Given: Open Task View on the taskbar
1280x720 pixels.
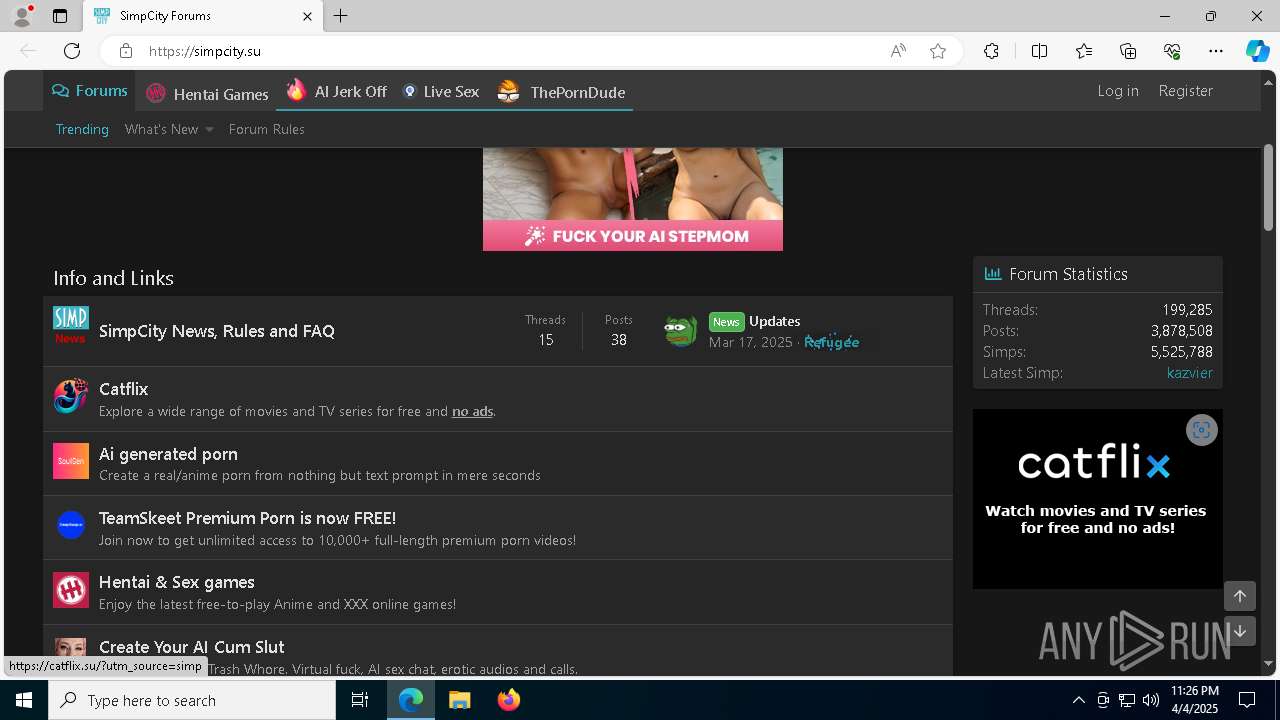Looking at the screenshot, I should (x=360, y=700).
